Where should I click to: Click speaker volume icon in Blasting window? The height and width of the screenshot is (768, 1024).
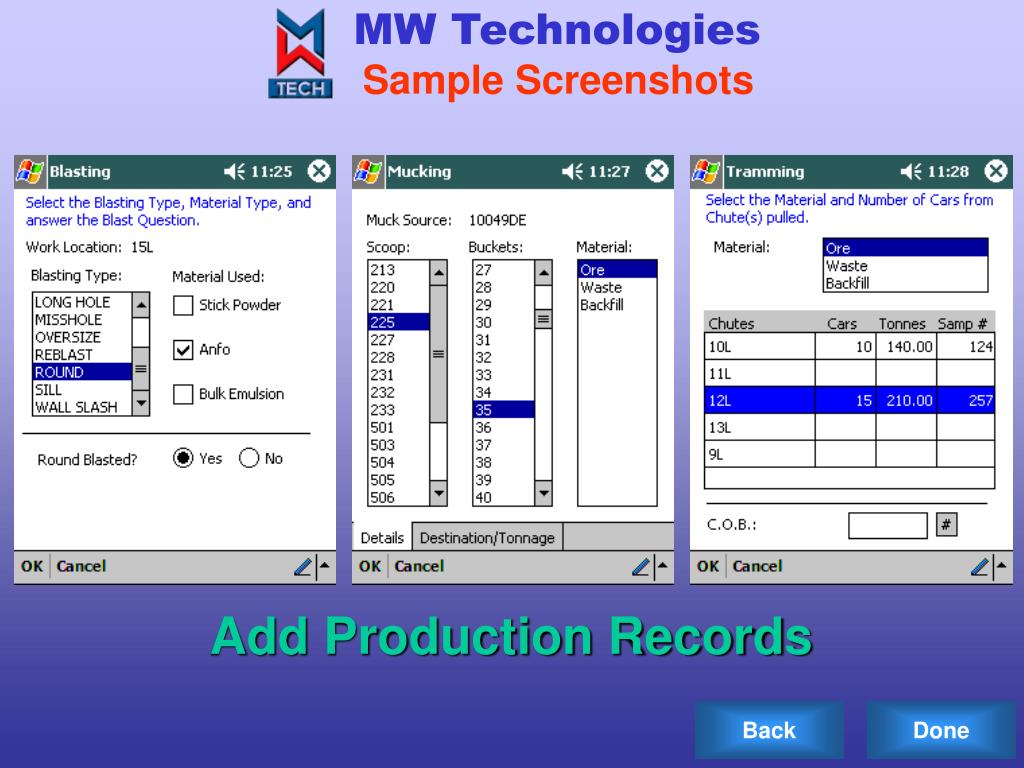pyautogui.click(x=234, y=172)
